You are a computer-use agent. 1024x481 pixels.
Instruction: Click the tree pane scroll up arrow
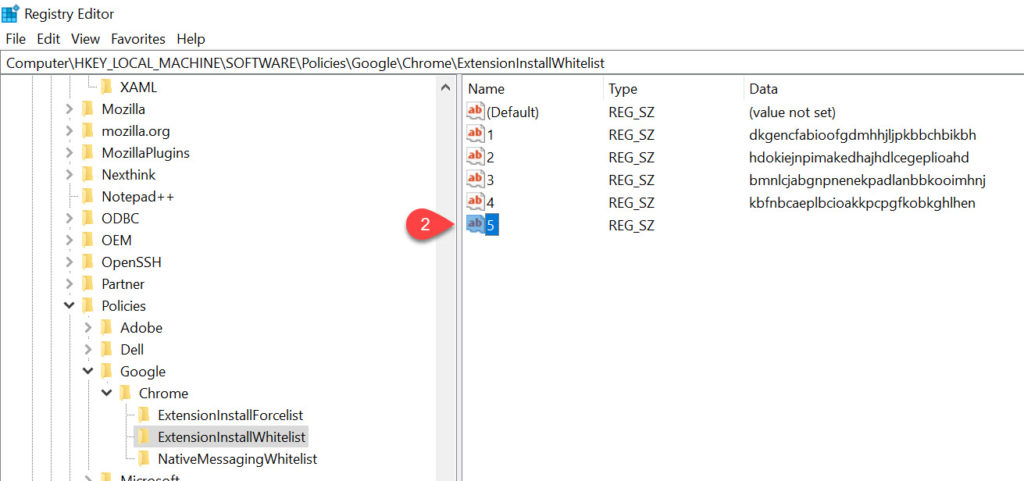pos(445,87)
